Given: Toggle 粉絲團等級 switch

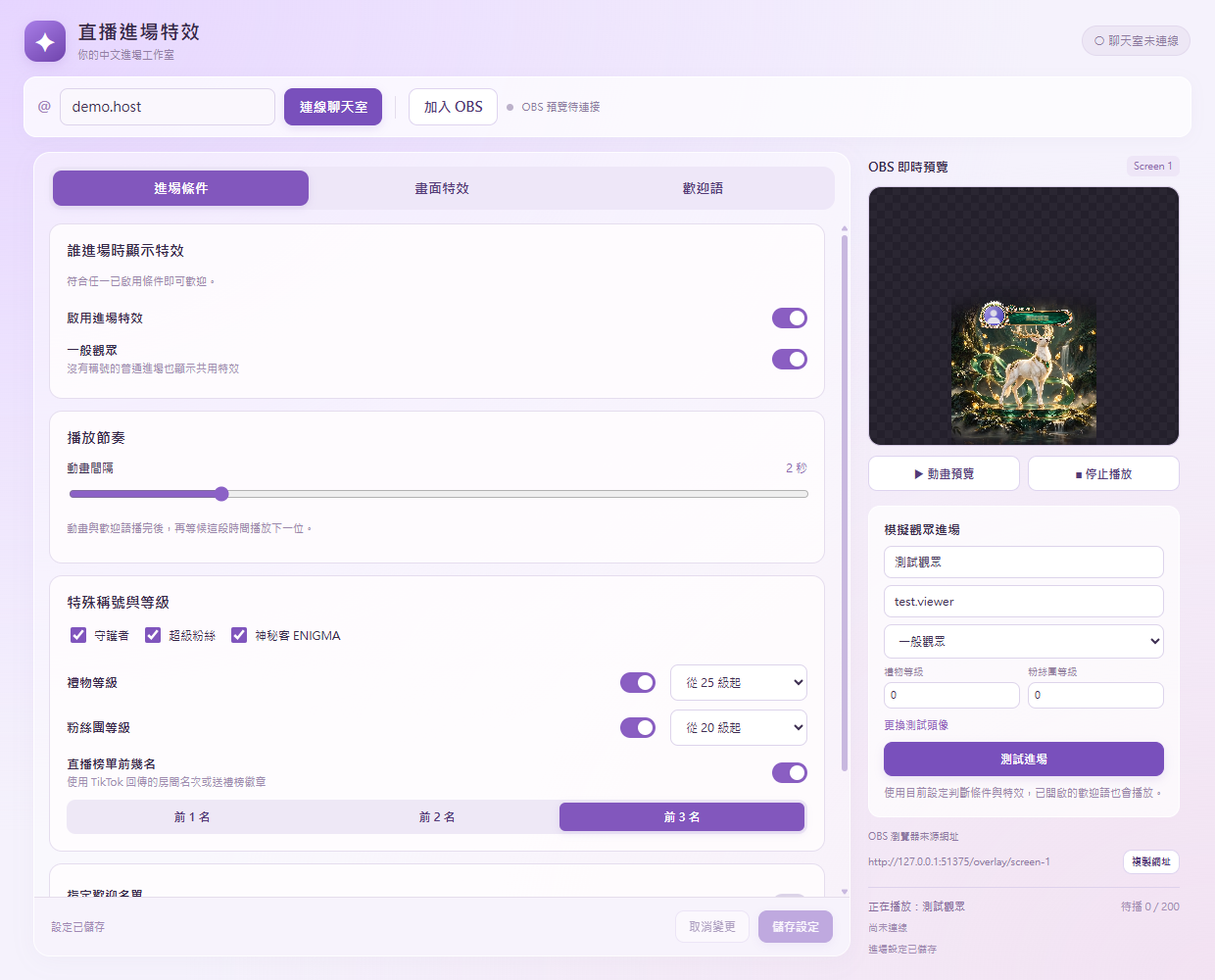Looking at the screenshot, I should (x=638, y=727).
